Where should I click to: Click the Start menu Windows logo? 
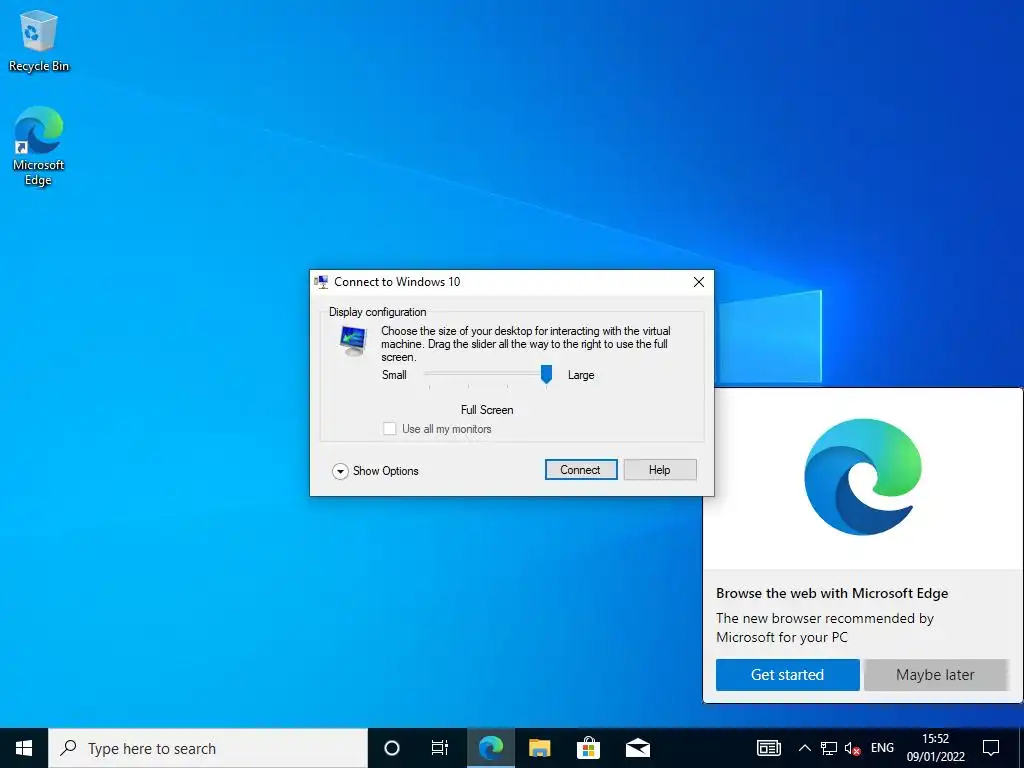click(24, 748)
